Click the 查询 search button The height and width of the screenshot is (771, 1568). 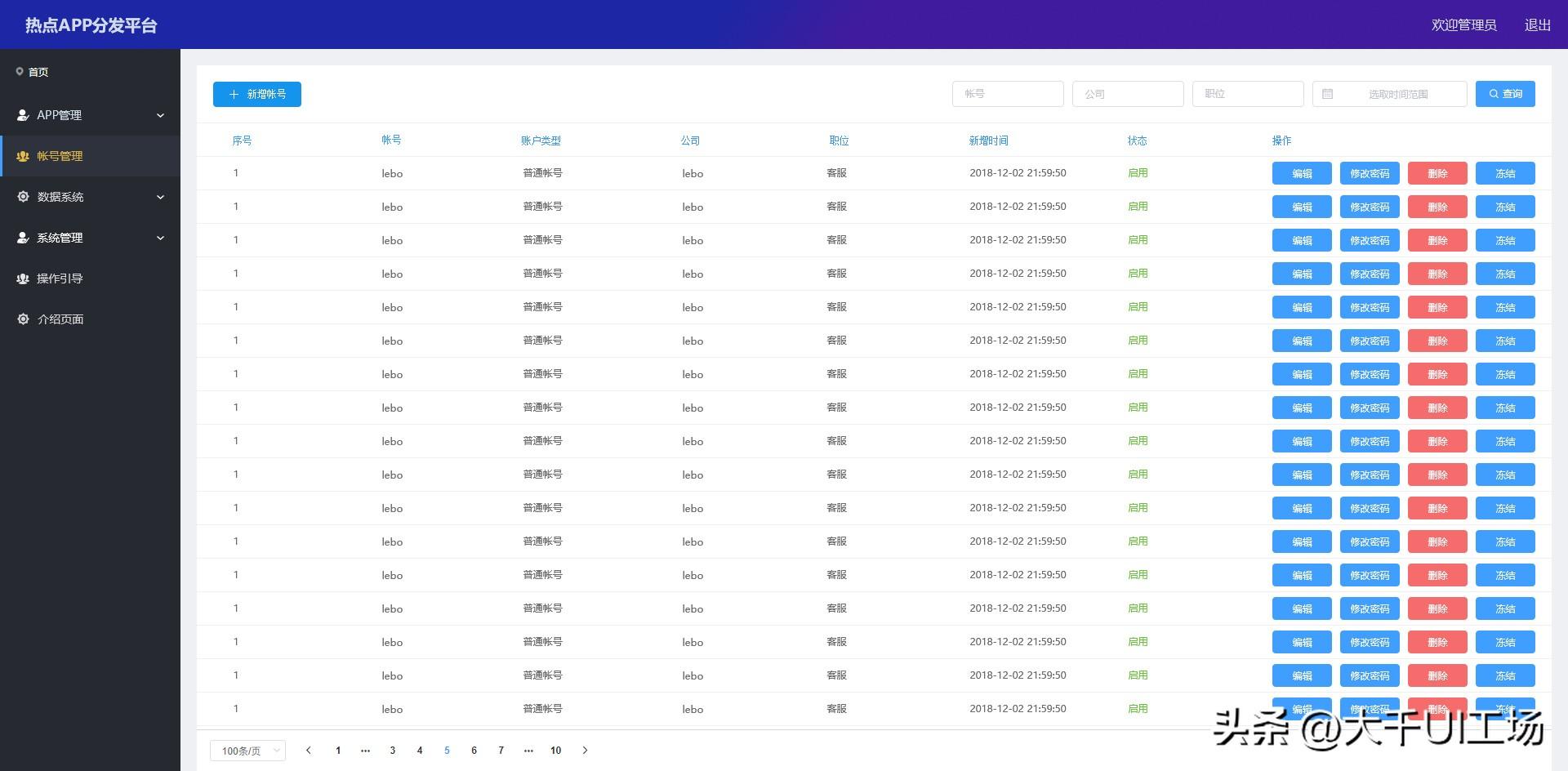tap(1505, 94)
